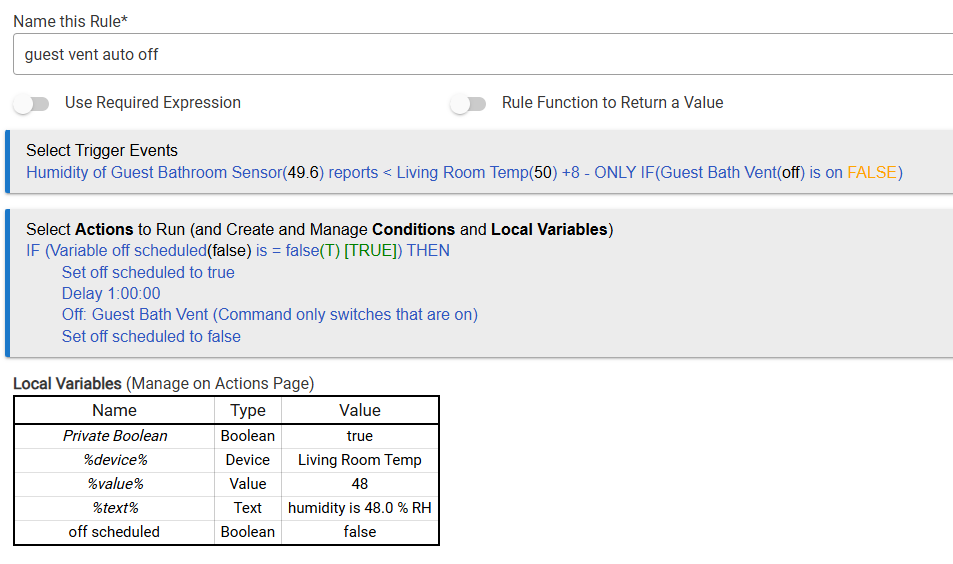Click the rule name input field

click(x=480, y=54)
